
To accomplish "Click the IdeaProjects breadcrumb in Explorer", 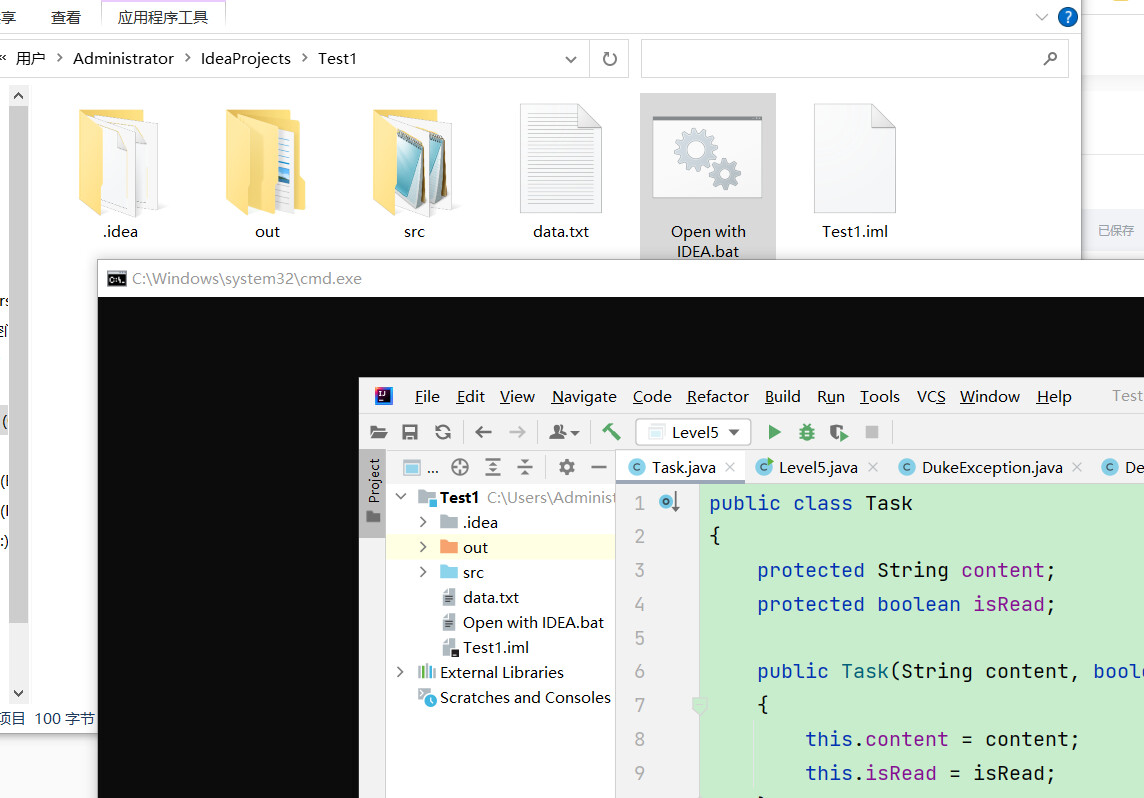I will (245, 58).
